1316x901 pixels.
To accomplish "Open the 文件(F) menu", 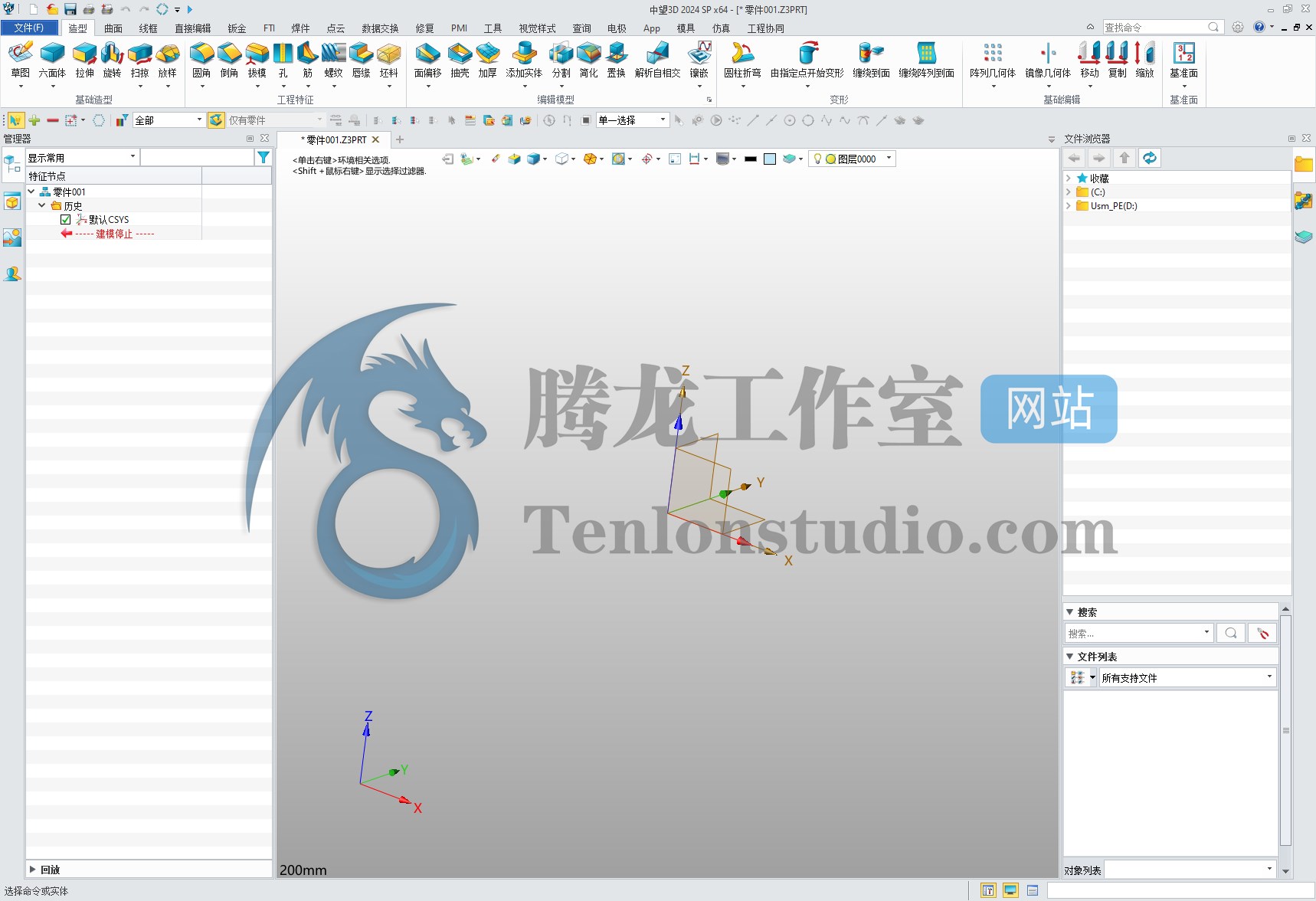I will [29, 28].
